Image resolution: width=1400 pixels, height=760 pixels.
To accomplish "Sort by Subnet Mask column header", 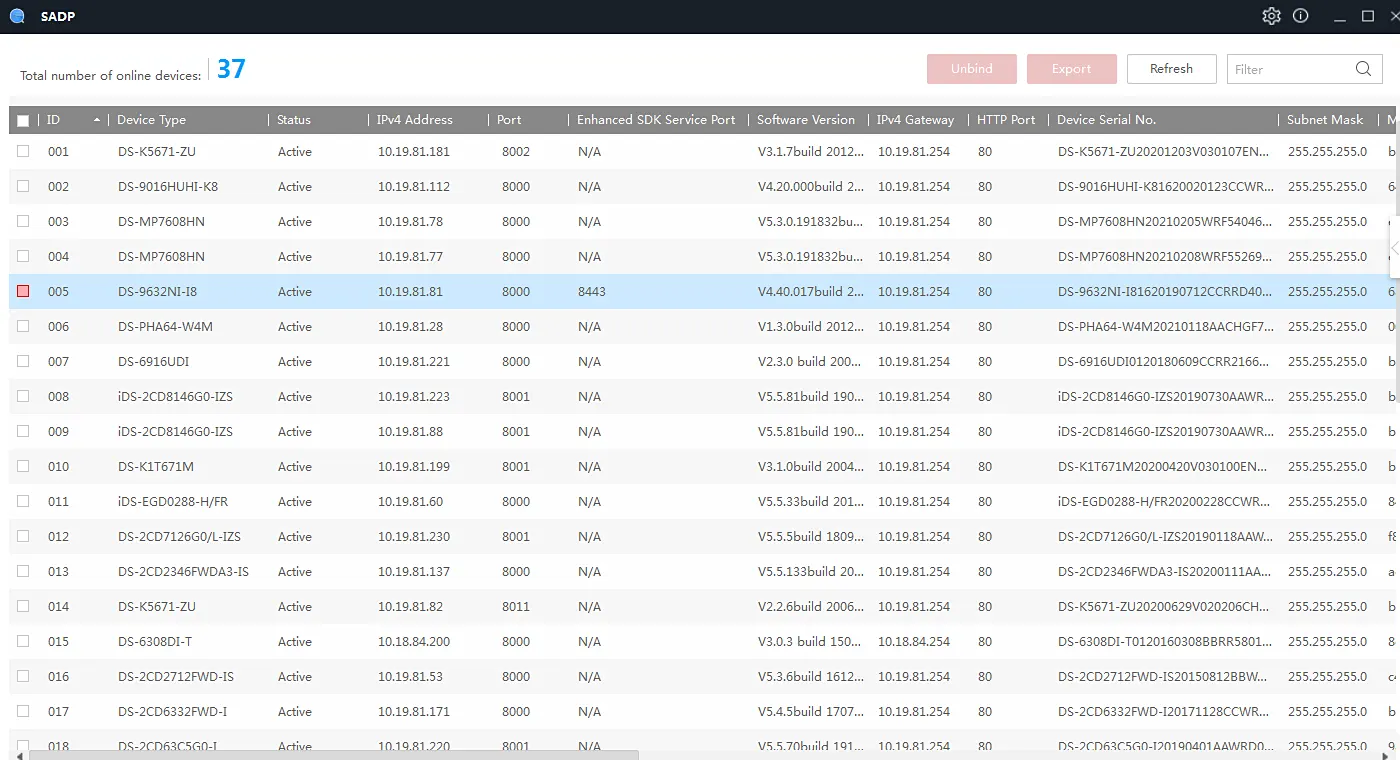I will (1325, 120).
